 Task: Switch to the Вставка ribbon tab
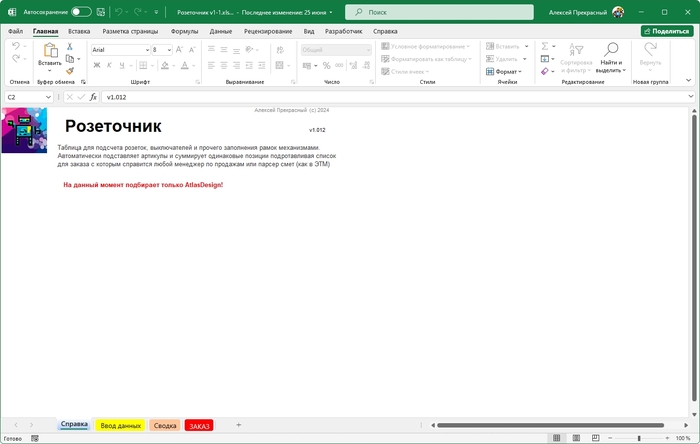(x=79, y=31)
